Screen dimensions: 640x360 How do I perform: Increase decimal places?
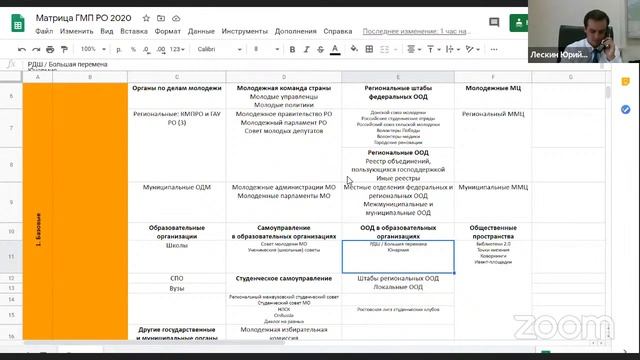point(161,49)
